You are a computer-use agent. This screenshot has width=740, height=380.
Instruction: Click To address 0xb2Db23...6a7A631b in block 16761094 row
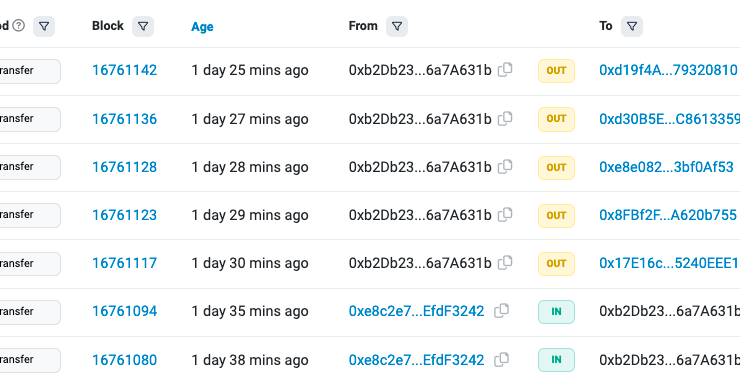670,312
